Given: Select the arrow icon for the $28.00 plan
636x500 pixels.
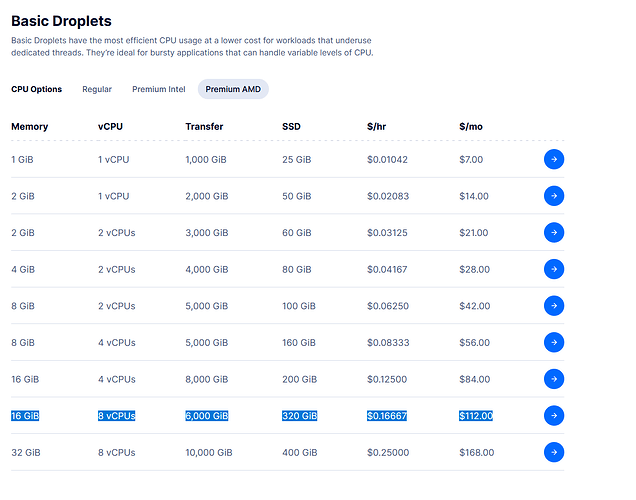Looking at the screenshot, I should coord(554,269).
